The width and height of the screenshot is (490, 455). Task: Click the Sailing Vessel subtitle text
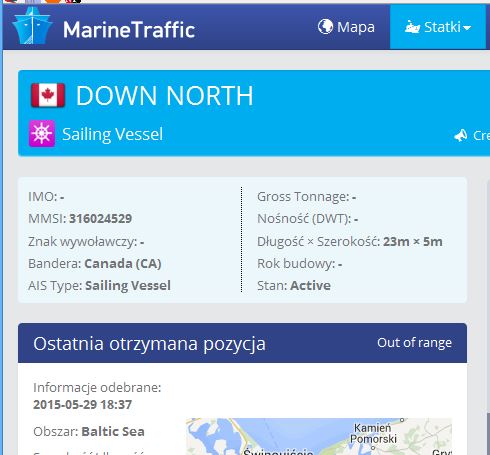pyautogui.click(x=113, y=134)
